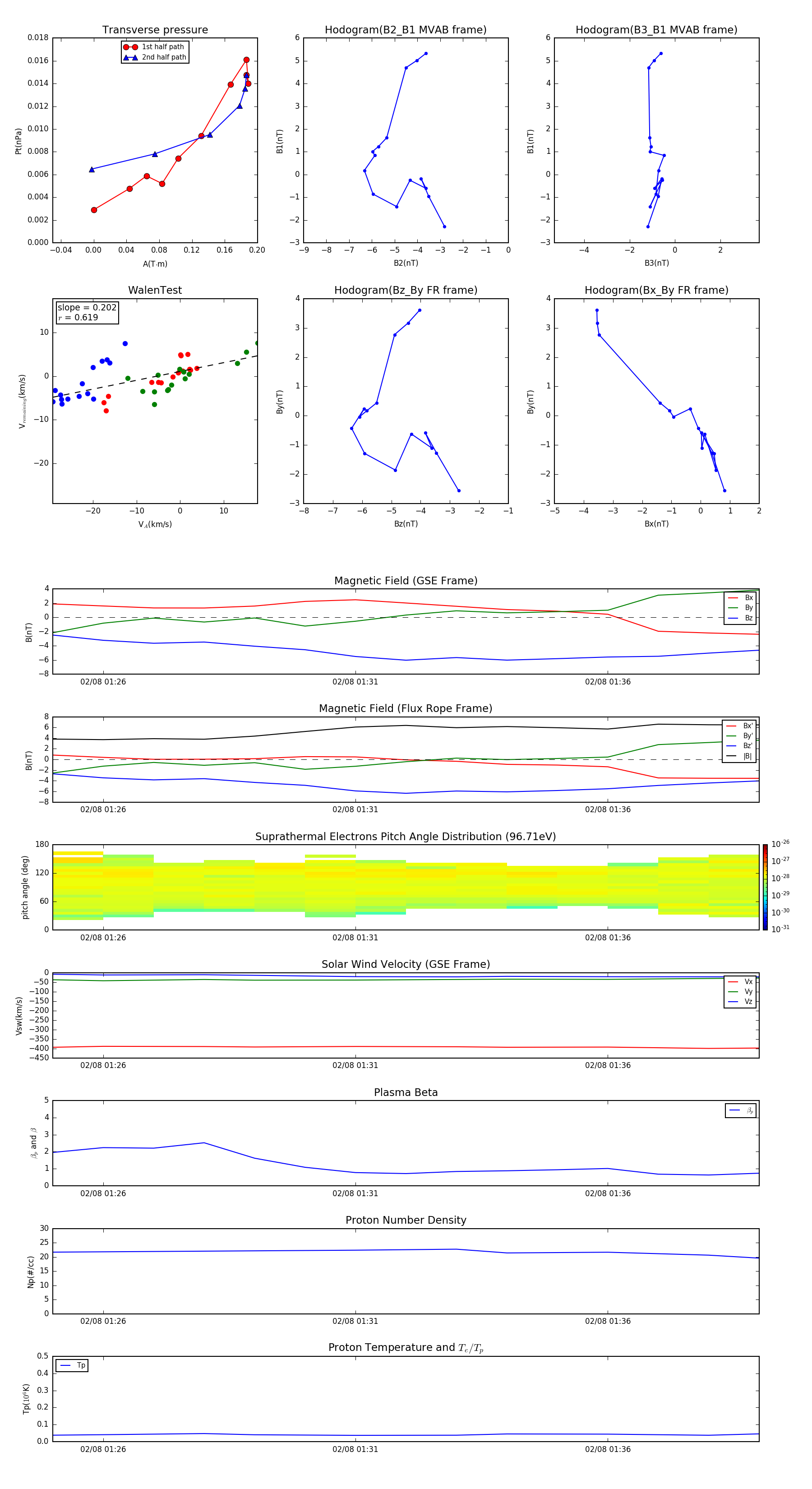Click '02/08 01:36' tick on Proton Density plot
Viewport: 812px width, 1489px height.
pos(607,1321)
